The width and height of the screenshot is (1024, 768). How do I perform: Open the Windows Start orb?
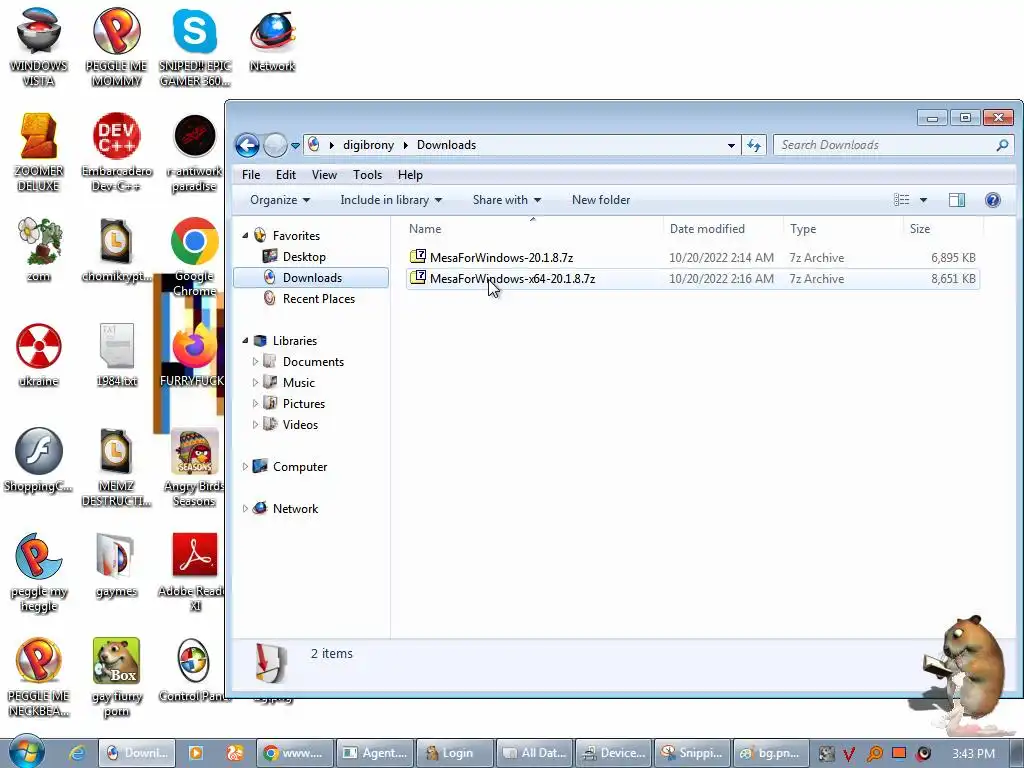point(26,752)
